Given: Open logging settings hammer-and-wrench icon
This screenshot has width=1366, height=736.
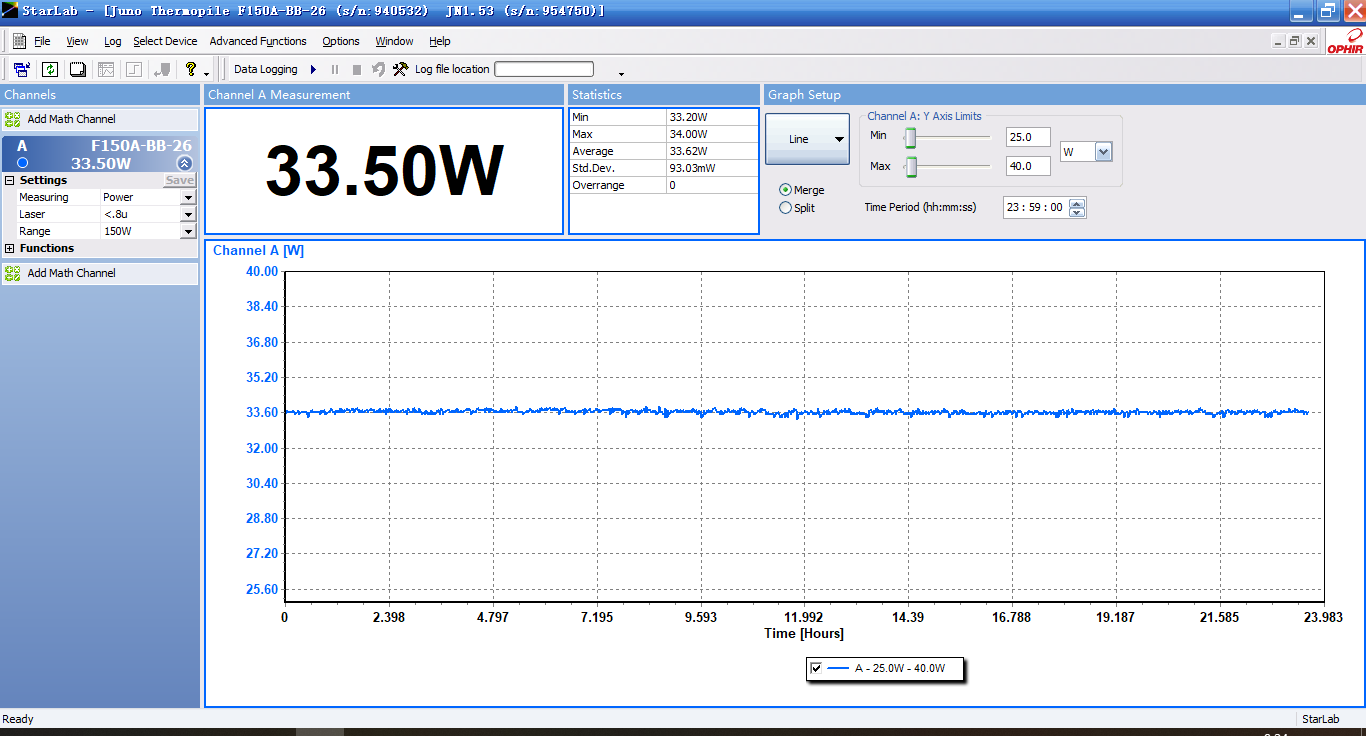Looking at the screenshot, I should tap(400, 69).
